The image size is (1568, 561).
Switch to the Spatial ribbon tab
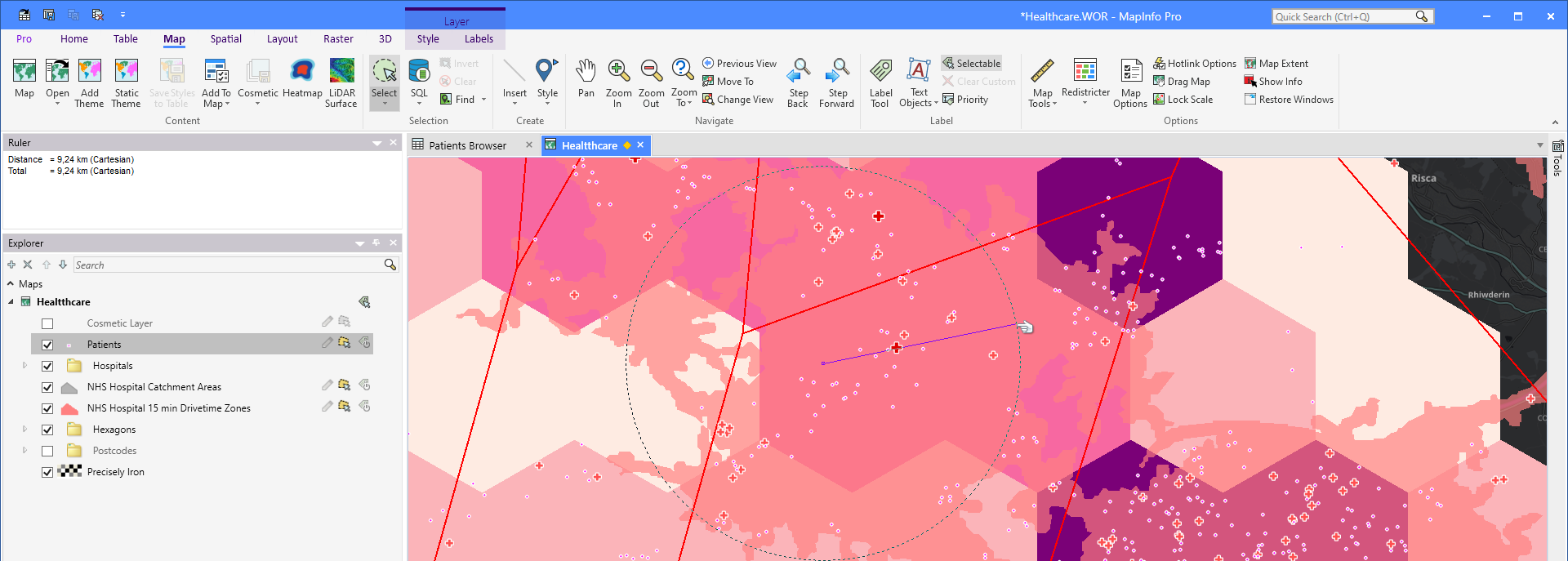(x=226, y=39)
